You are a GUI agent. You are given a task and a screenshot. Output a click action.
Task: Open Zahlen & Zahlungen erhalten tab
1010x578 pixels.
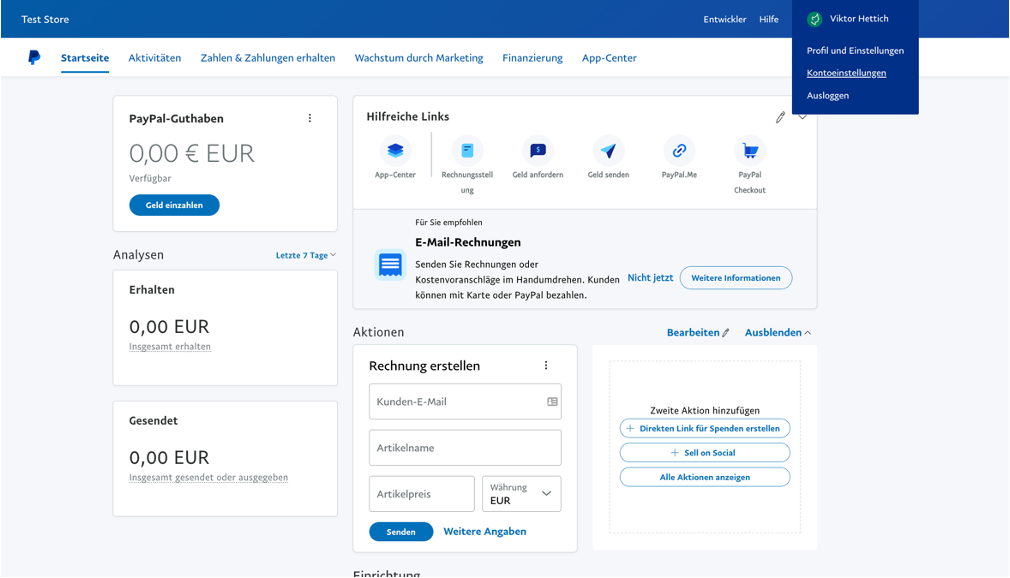pyautogui.click(x=268, y=58)
